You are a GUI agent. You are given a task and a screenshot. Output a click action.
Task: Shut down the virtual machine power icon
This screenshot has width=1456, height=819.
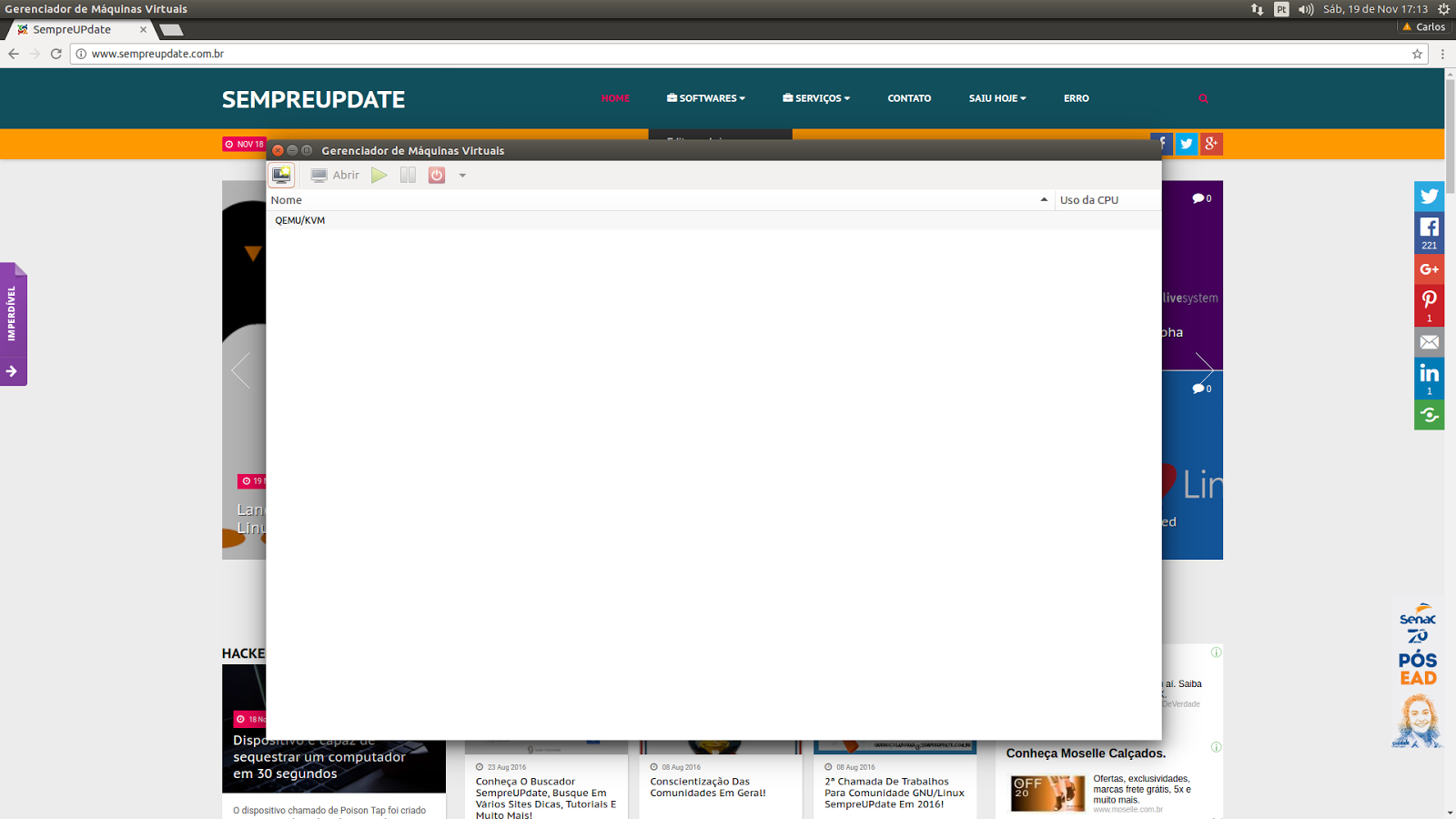click(x=437, y=175)
